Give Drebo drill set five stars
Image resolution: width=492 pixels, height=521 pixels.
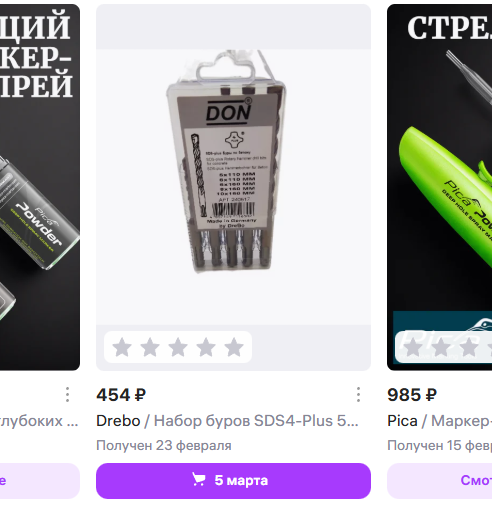coord(234,347)
